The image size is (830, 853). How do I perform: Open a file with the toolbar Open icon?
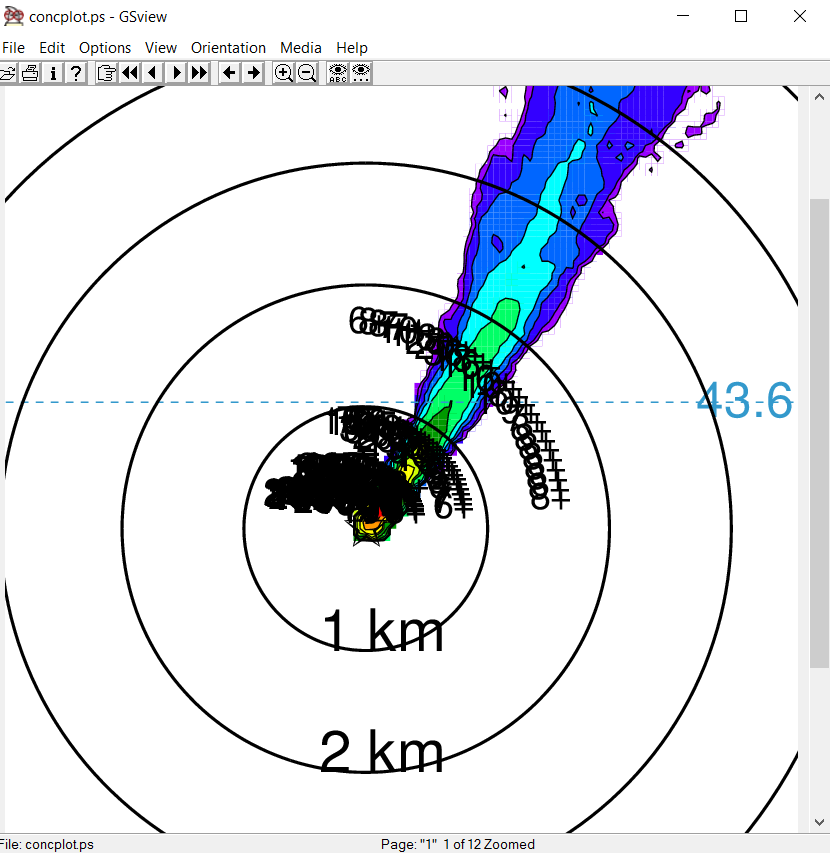[7, 73]
